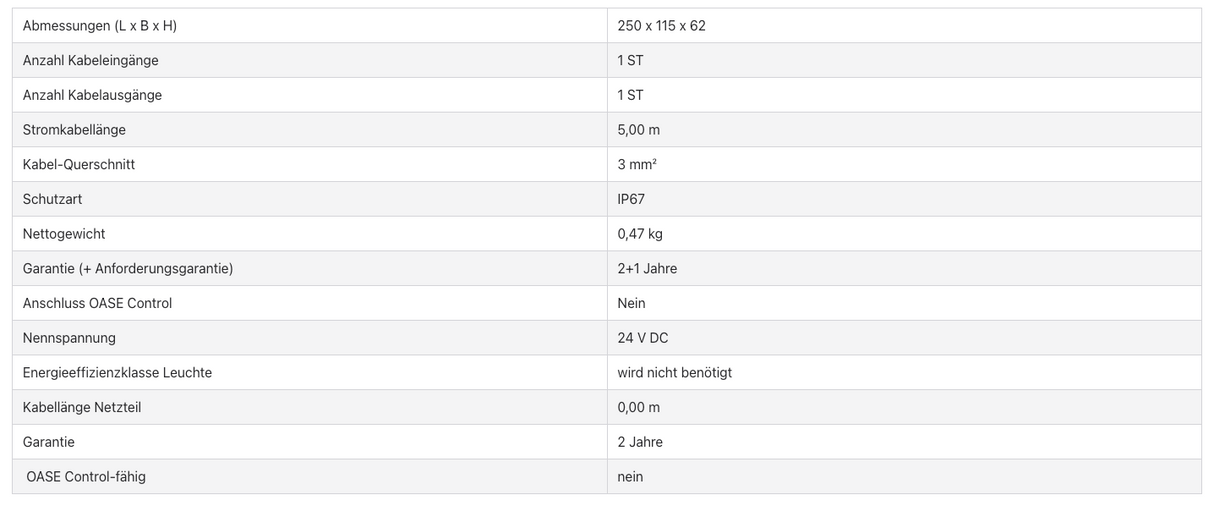Image resolution: width=1214 pixels, height=506 pixels.
Task: Click the Anzahl Kabeleingänge row label
Action: coord(90,60)
